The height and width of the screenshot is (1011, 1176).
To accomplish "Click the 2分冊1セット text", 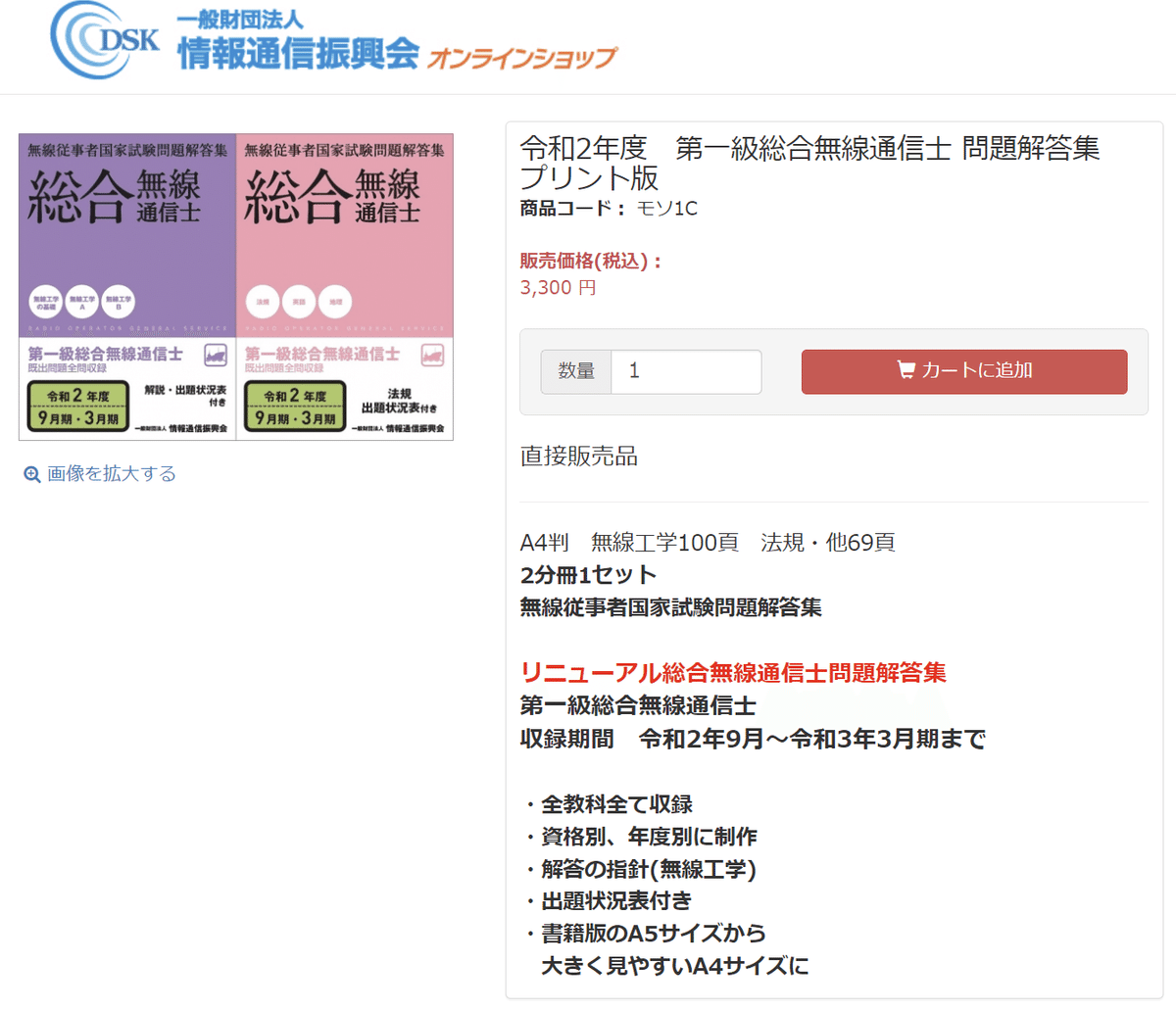I will coord(588,575).
